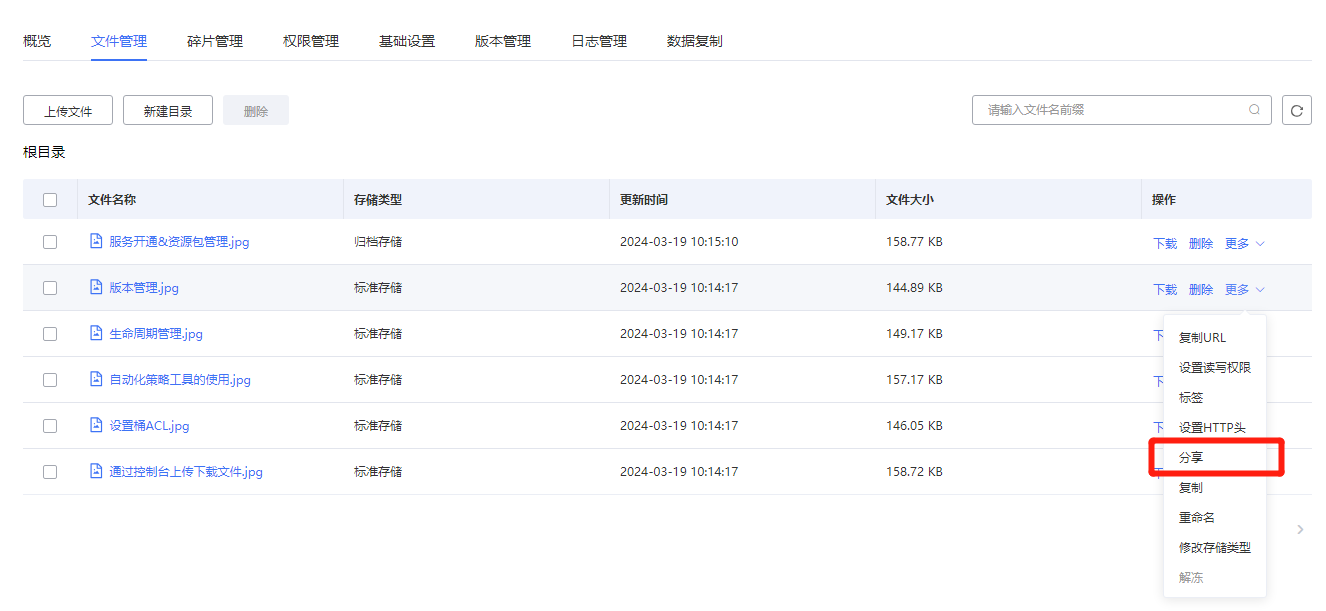This screenshot has width=1326, height=611.
Task: Click the 上传文件 button
Action: 68,111
